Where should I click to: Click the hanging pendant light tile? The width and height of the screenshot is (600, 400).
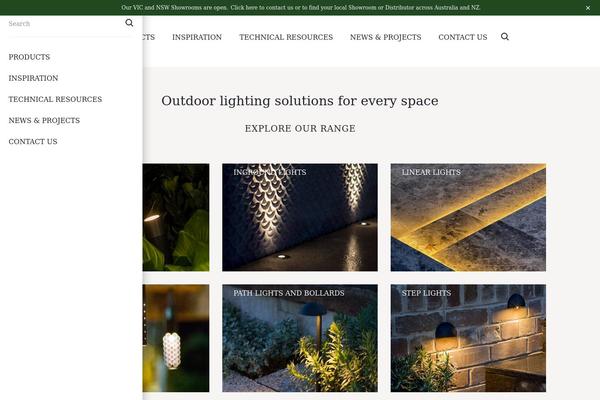[176, 338]
